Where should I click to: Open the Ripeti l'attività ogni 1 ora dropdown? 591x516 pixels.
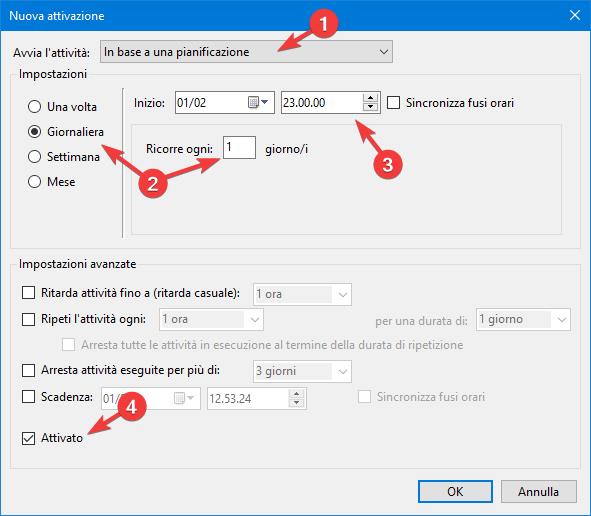pyautogui.click(x=211, y=320)
